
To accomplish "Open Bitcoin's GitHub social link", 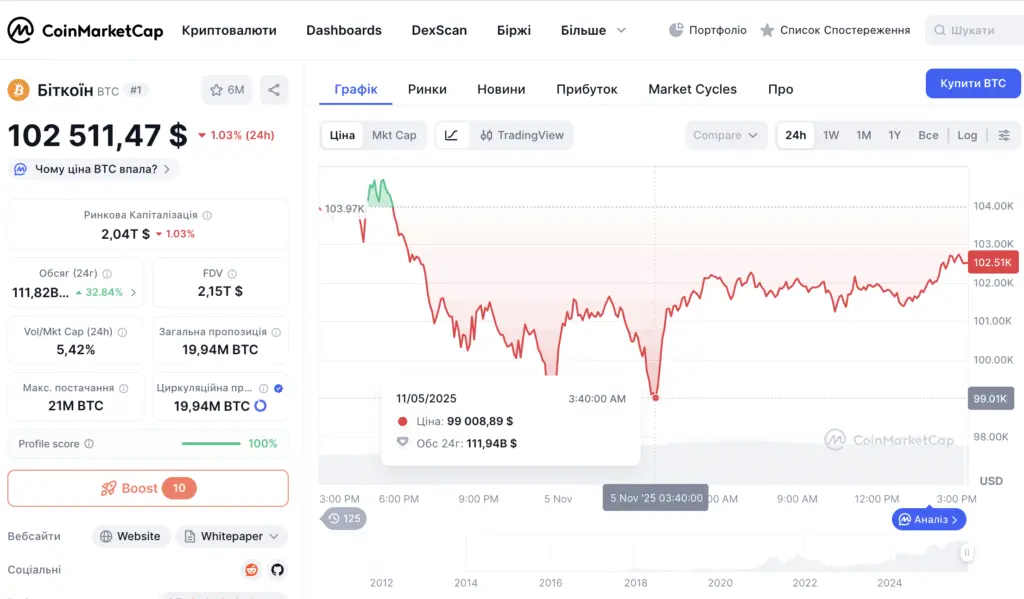I will coord(278,570).
